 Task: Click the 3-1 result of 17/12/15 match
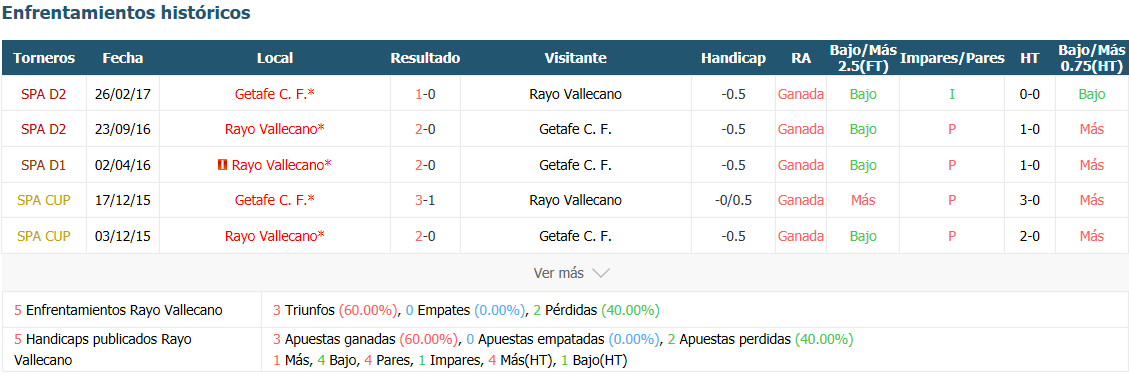[x=425, y=200]
